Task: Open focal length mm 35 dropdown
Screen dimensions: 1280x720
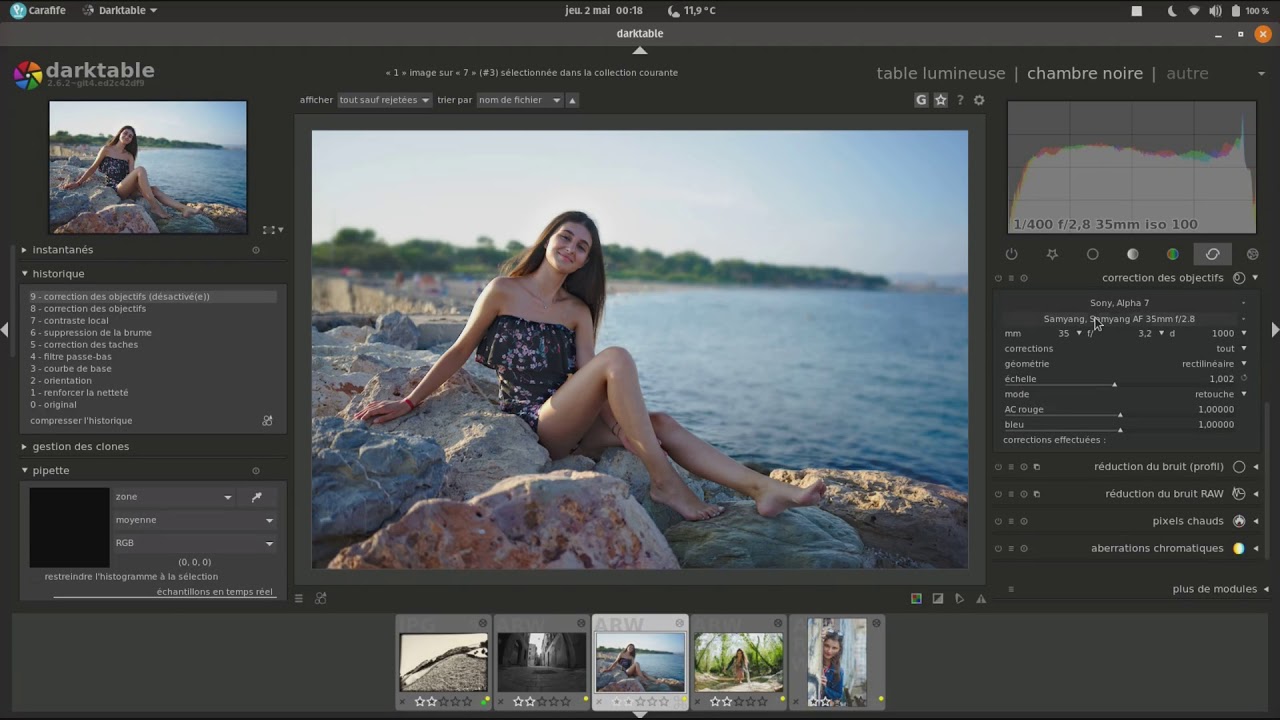Action: pyautogui.click(x=1044, y=333)
